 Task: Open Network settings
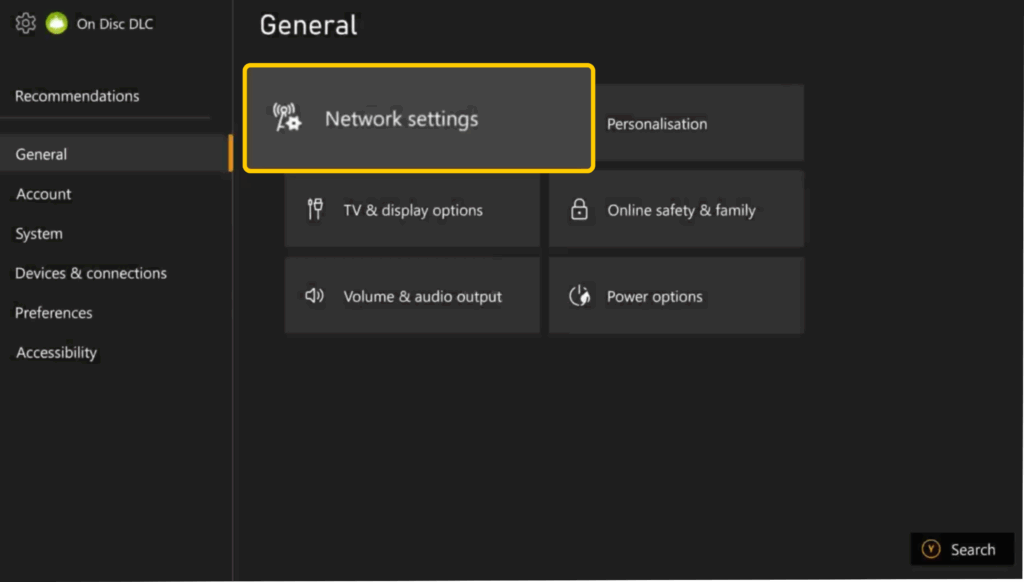[x=418, y=118]
